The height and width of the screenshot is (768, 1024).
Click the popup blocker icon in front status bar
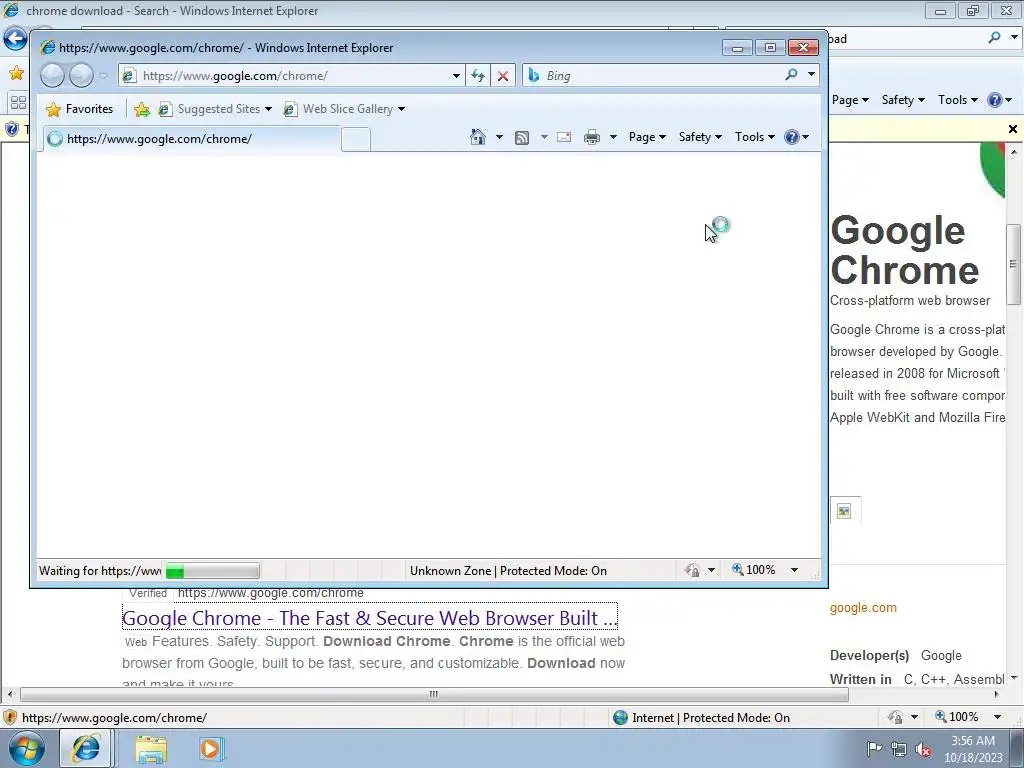pos(692,570)
